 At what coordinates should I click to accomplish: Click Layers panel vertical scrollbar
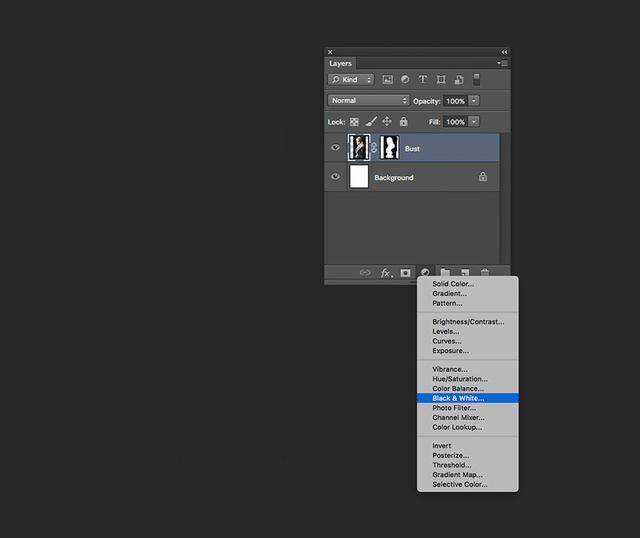505,198
